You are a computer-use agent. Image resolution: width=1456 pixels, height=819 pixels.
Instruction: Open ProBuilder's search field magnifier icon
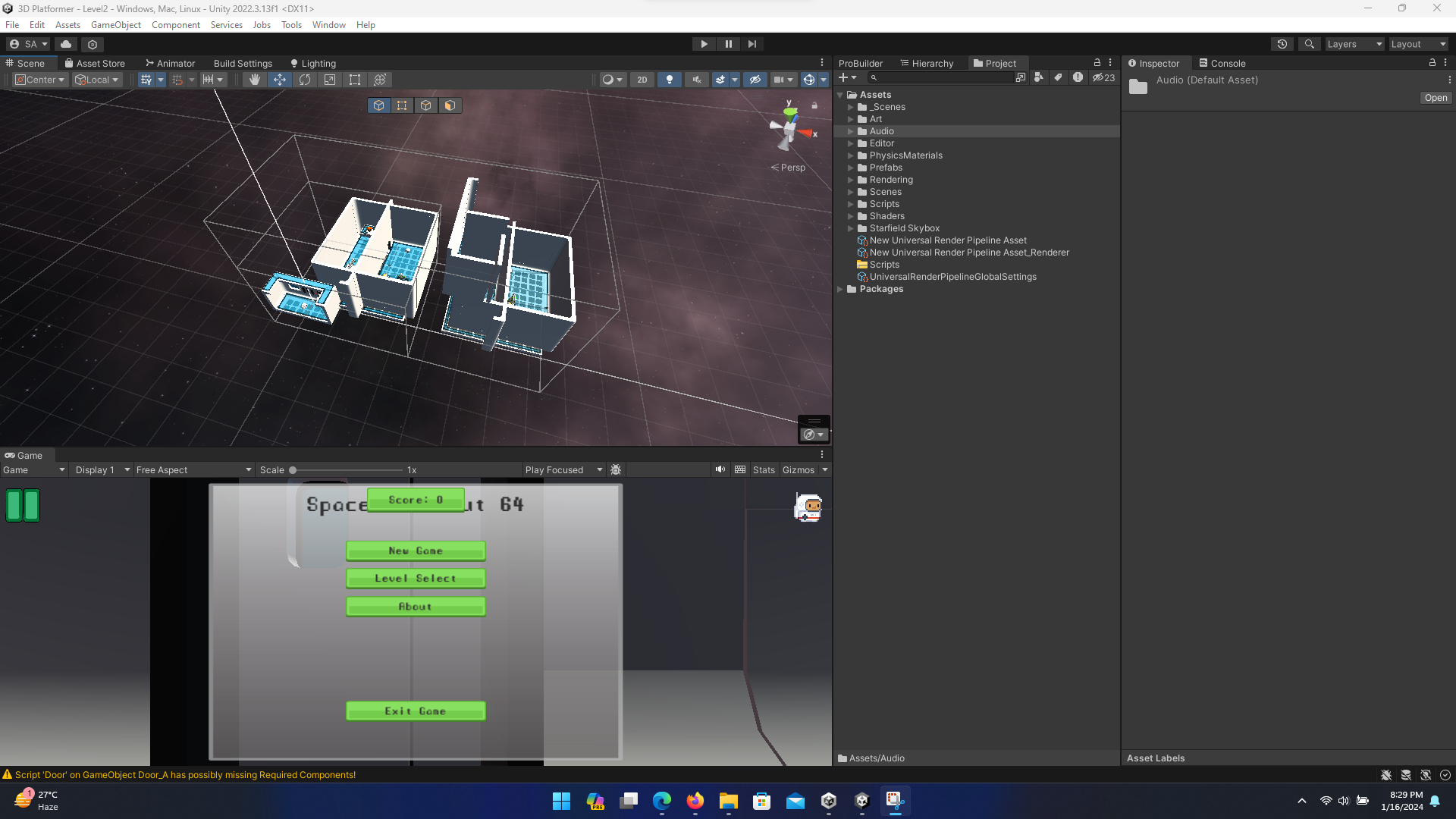click(874, 77)
